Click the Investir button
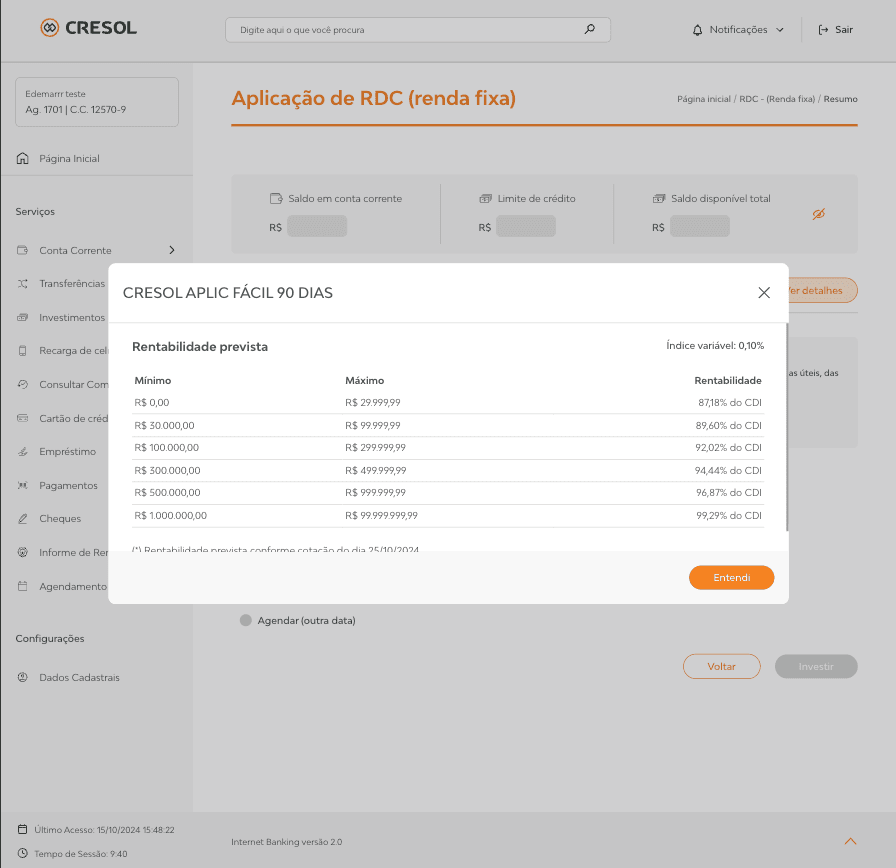The image size is (896, 868). coord(816,666)
